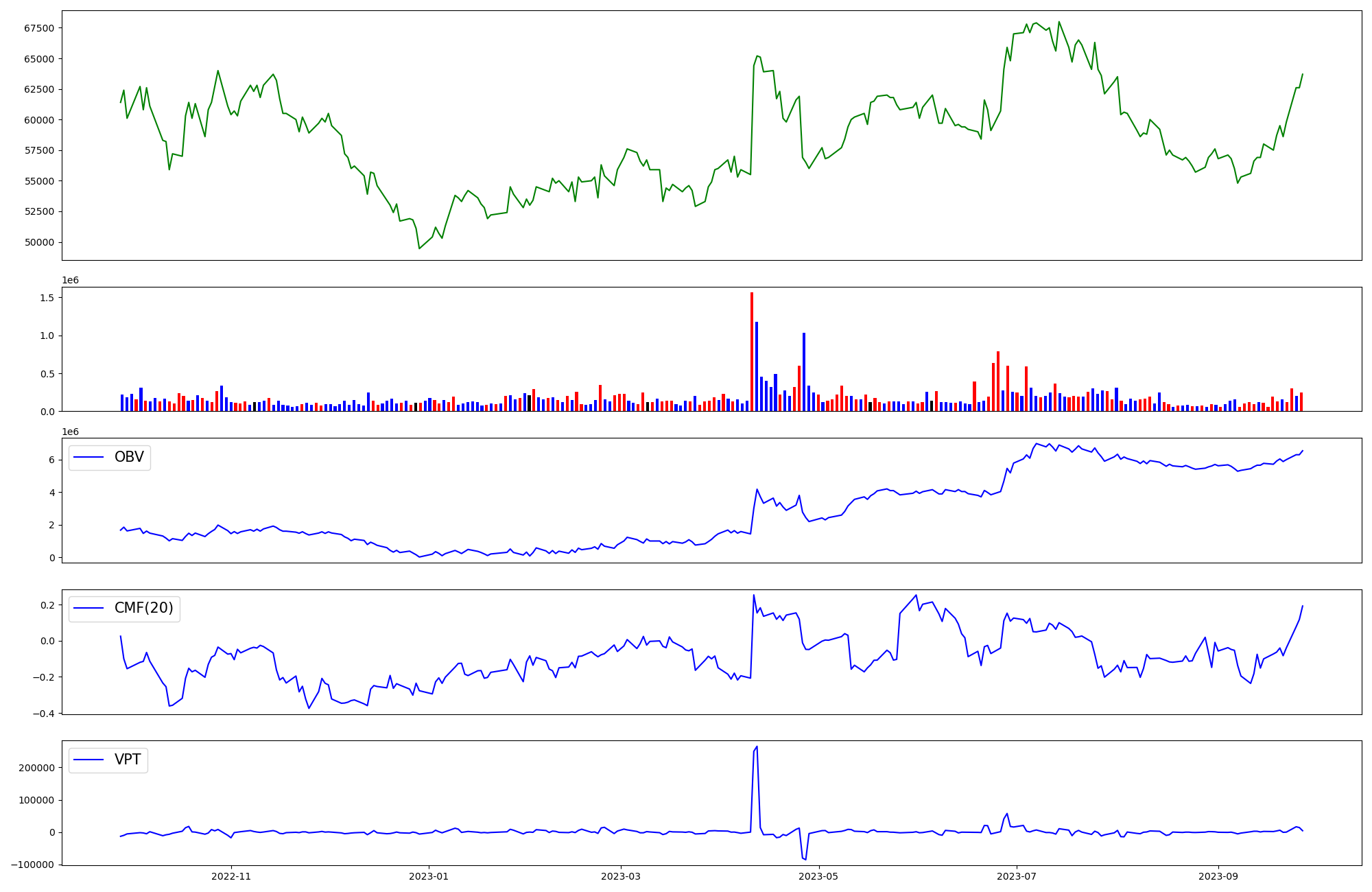Click the peak of the VPT spike

(x=757, y=747)
